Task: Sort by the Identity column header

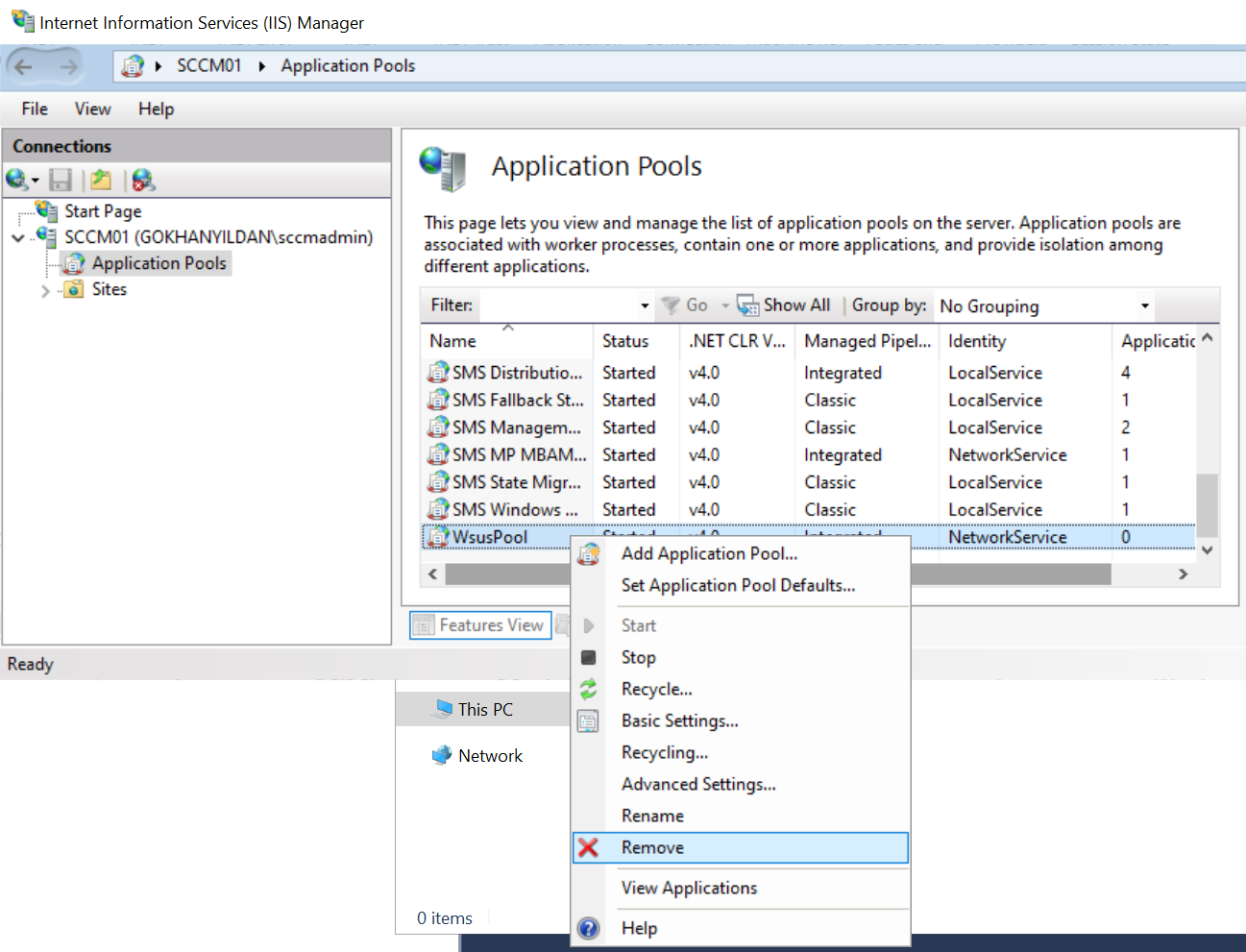Action: pos(1025,341)
